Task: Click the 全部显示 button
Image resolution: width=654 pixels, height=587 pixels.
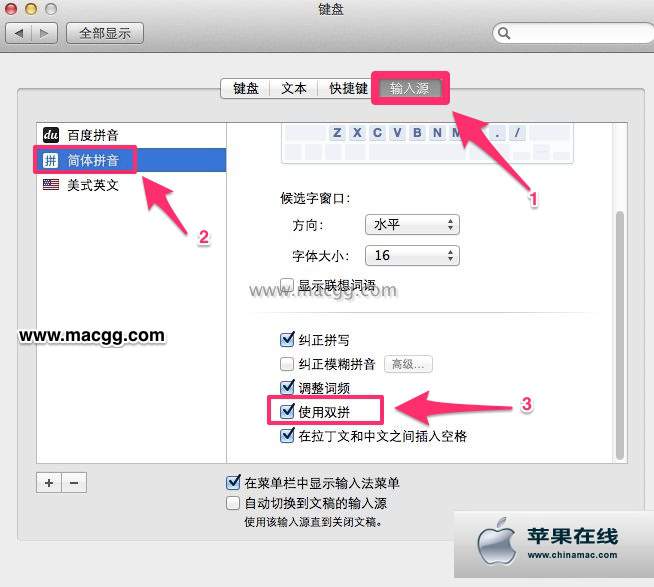Action: 105,33
